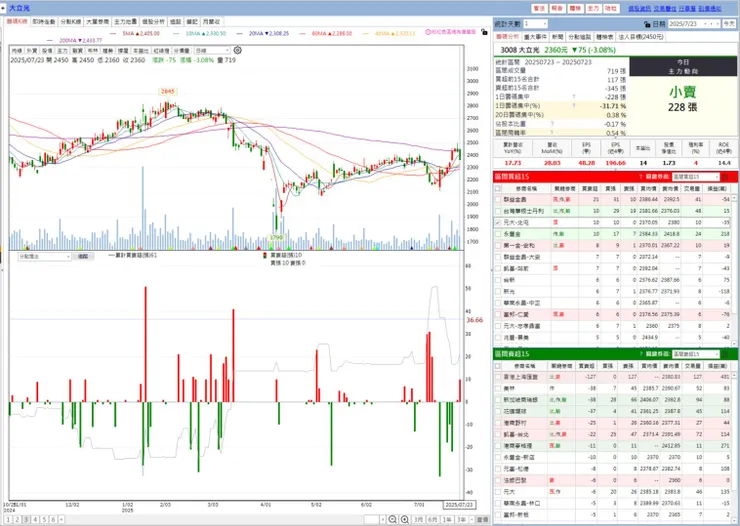Select the 花旗環球 cell in sell list

(525, 411)
